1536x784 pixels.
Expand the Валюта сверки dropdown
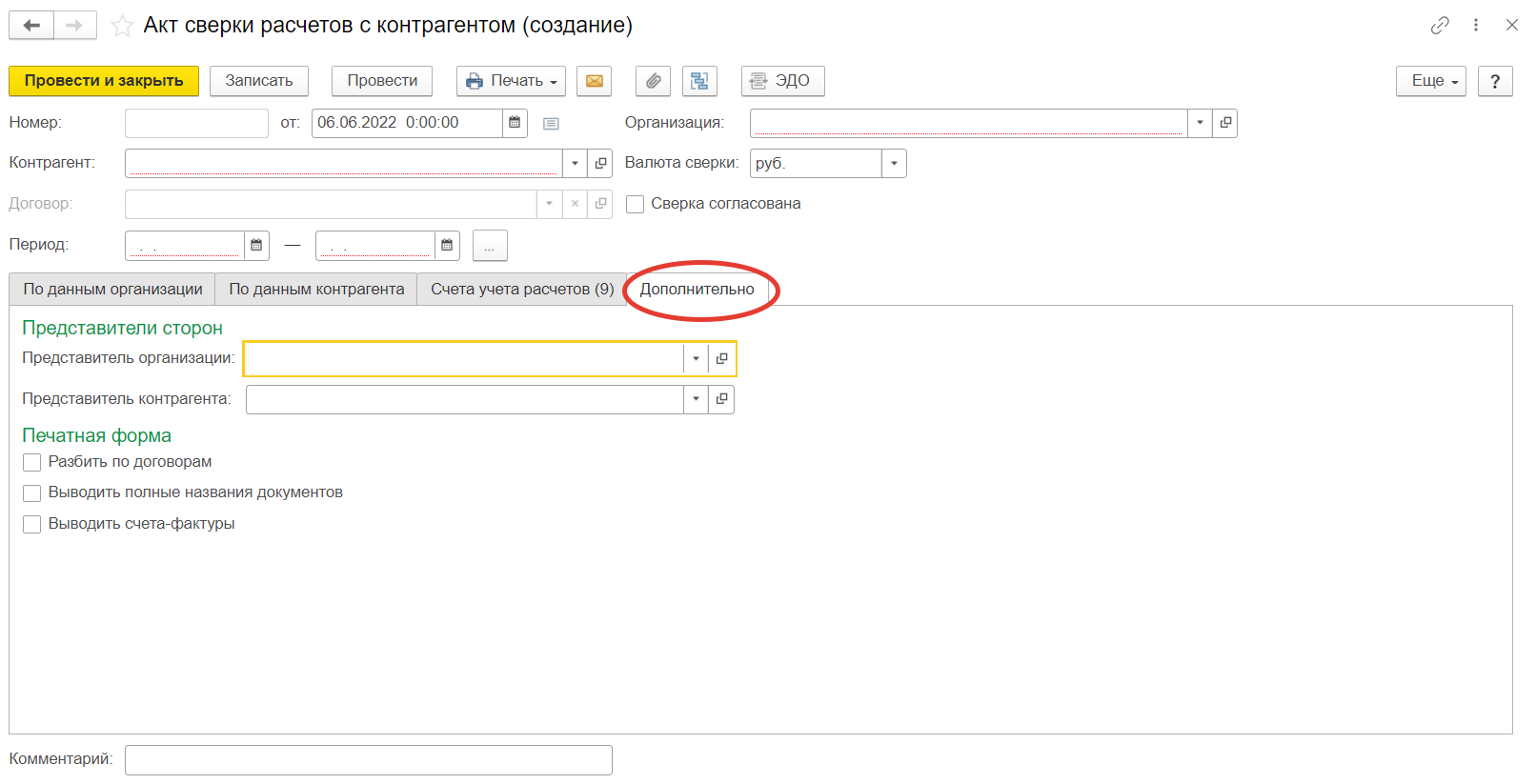pos(894,164)
